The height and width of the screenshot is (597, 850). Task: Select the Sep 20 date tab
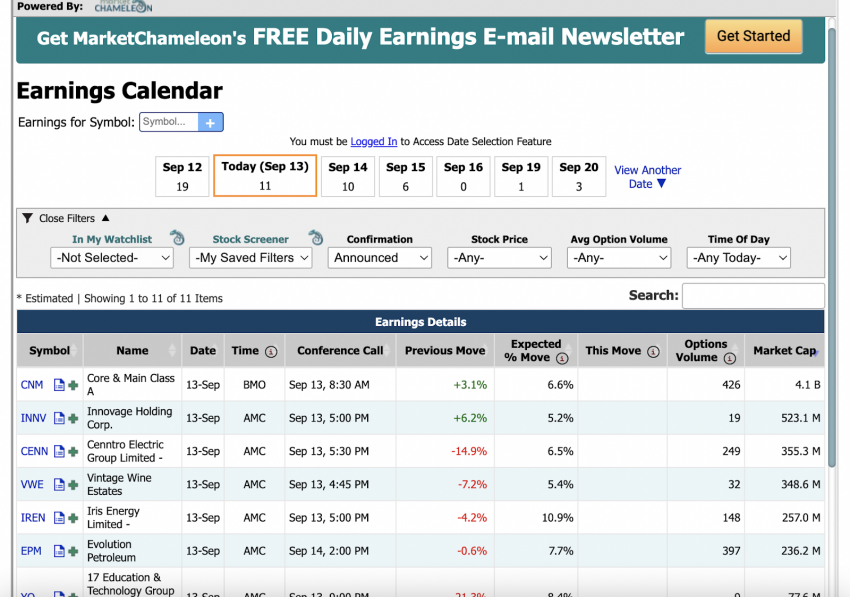click(x=579, y=177)
